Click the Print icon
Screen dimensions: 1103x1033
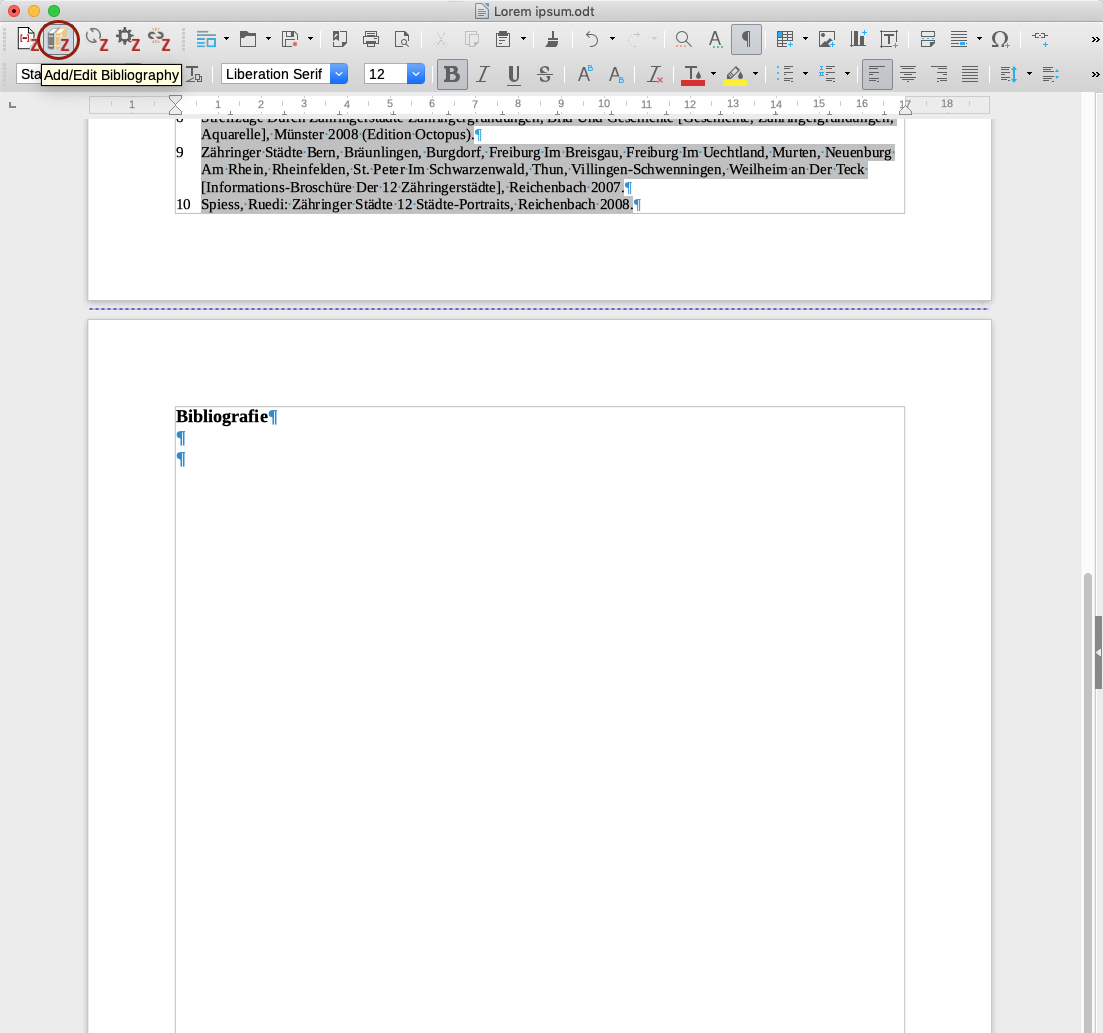point(371,39)
